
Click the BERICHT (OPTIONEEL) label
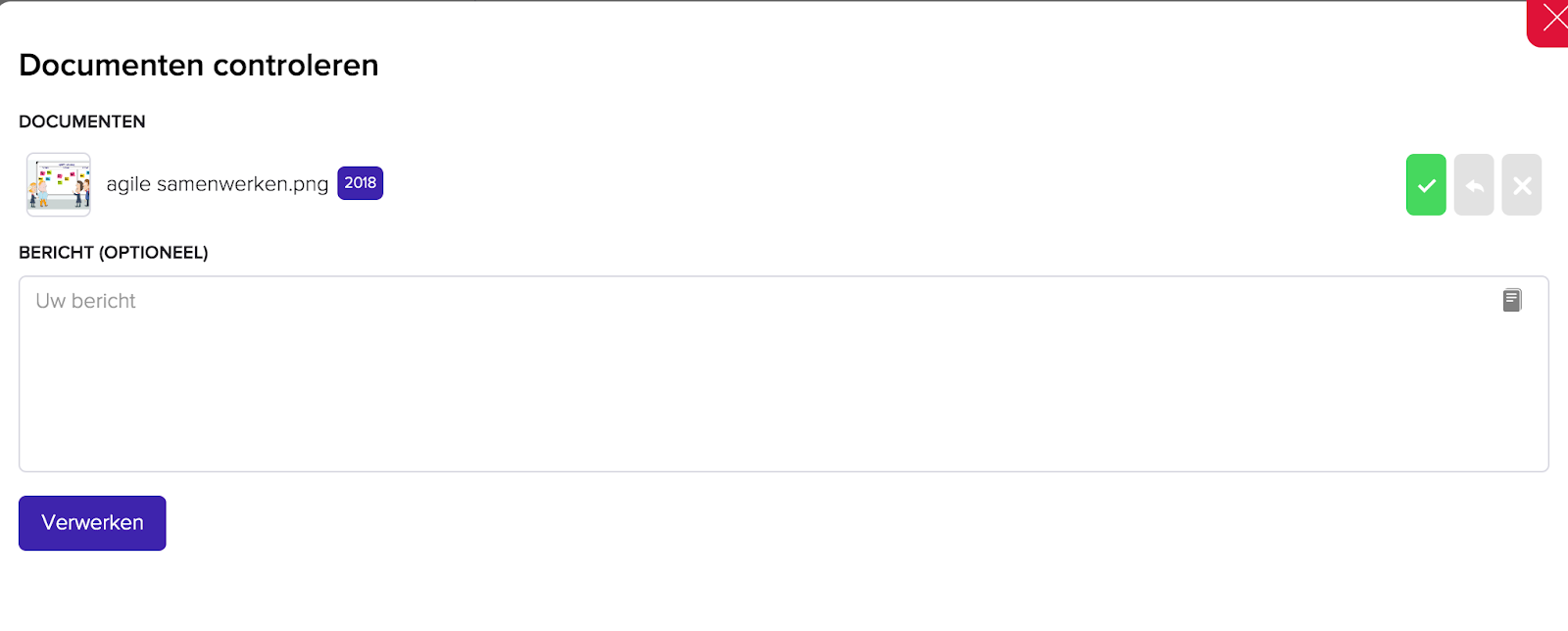[x=114, y=253]
